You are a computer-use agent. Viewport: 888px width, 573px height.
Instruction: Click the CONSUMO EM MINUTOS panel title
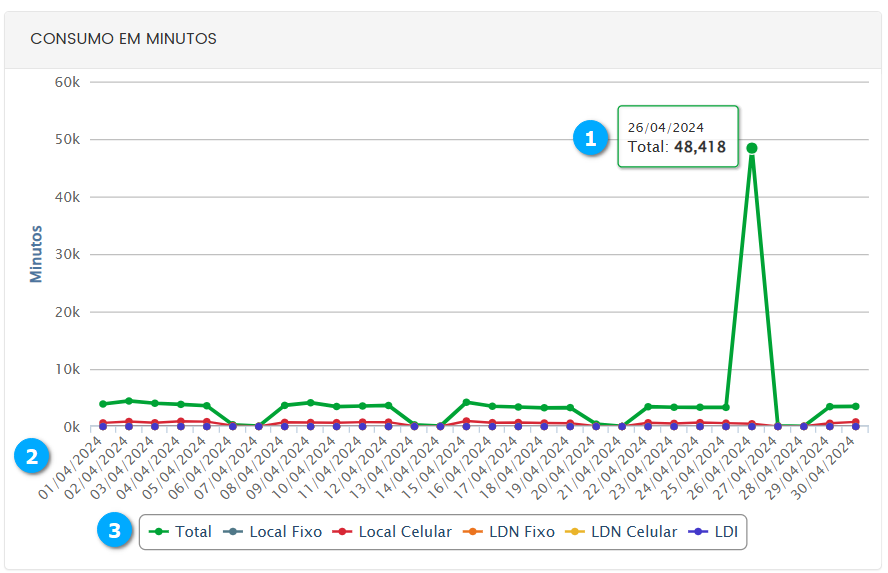[x=124, y=39]
